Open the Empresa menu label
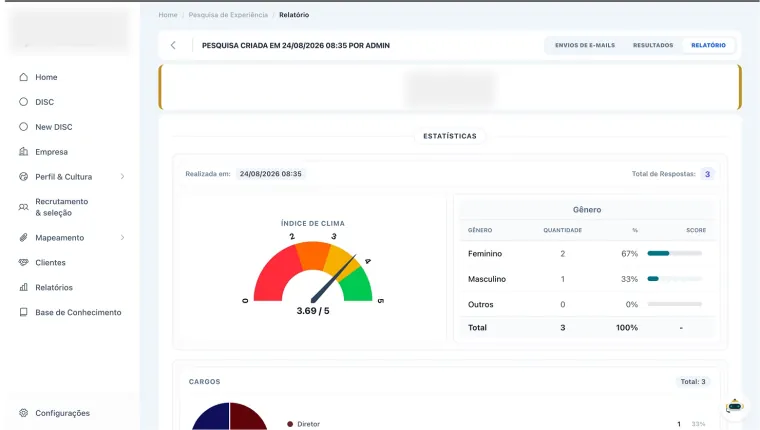The image size is (760, 430). pyautogui.click(x=51, y=152)
